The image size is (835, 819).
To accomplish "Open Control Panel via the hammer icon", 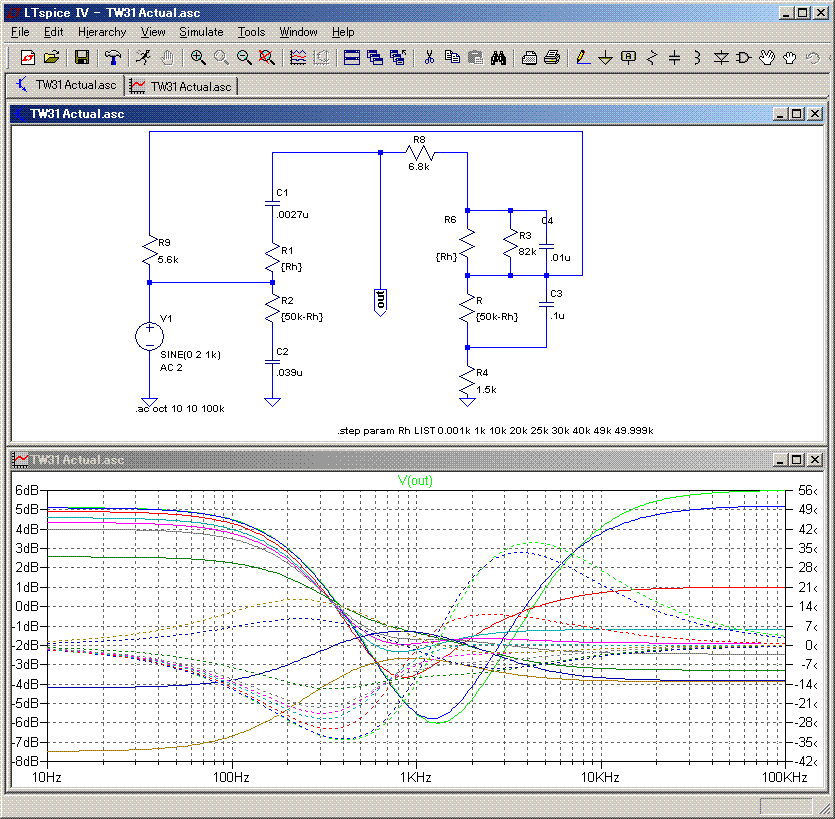I will coord(112,57).
